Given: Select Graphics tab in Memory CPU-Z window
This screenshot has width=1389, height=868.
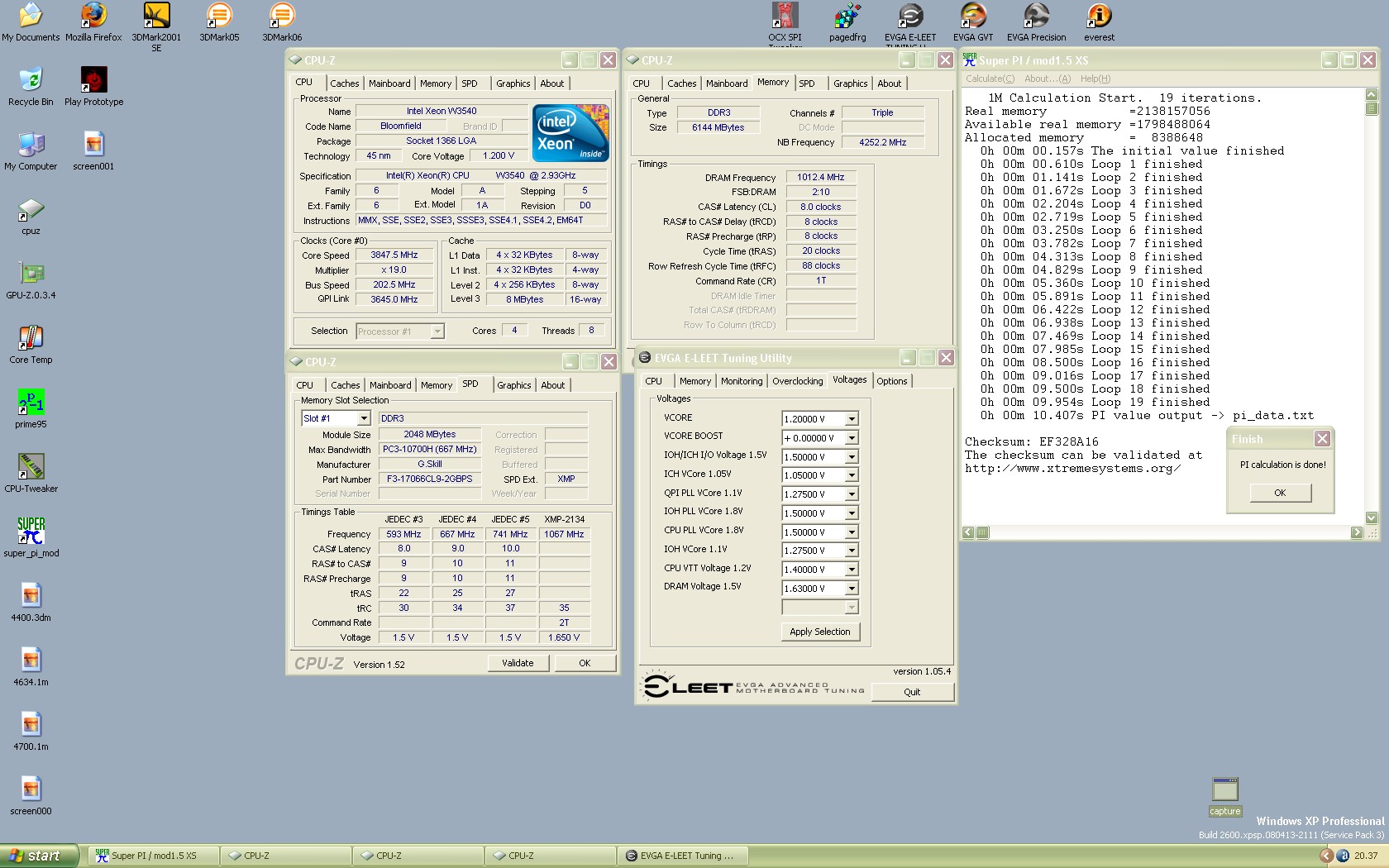Looking at the screenshot, I should (850, 83).
